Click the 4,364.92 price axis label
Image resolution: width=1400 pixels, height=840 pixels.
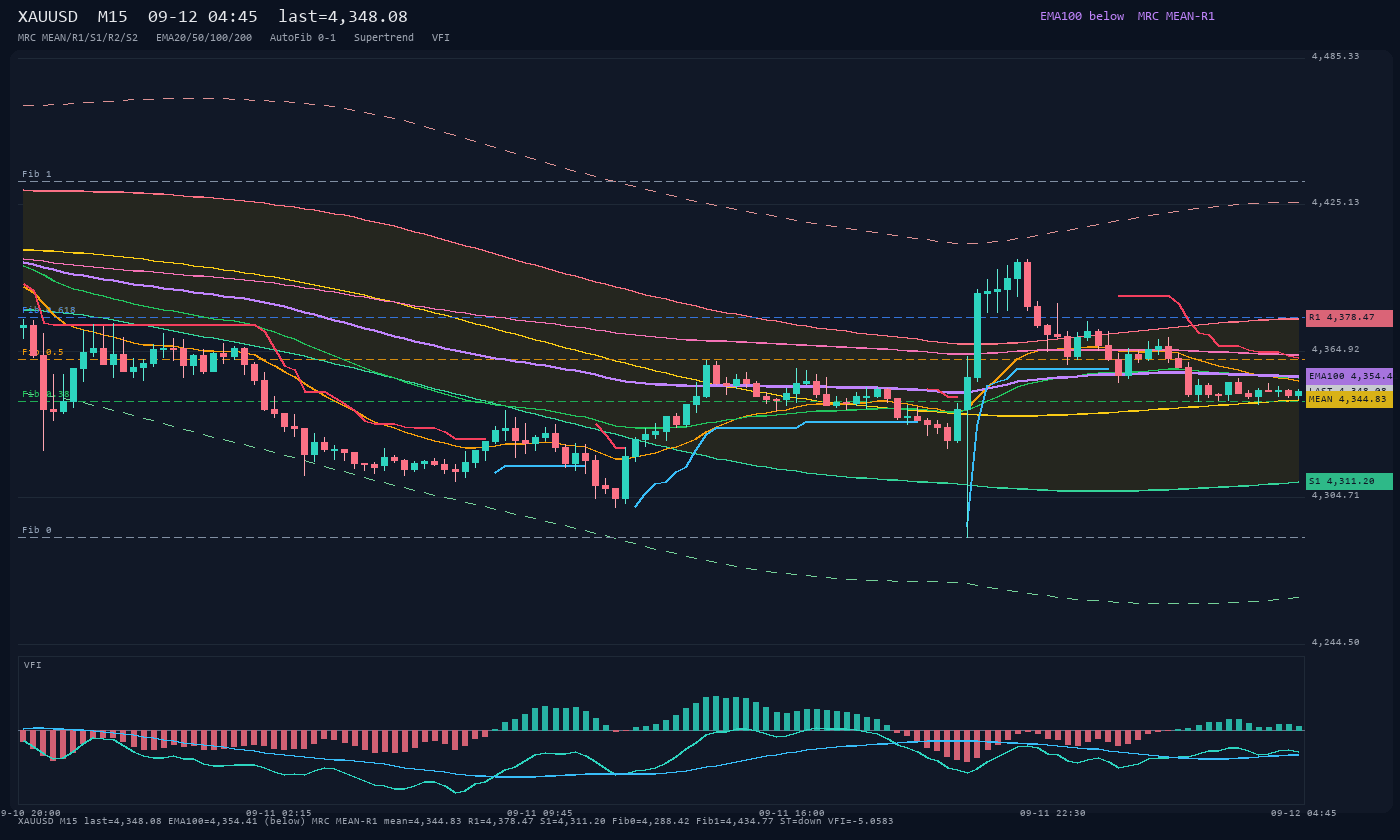[1335, 349]
